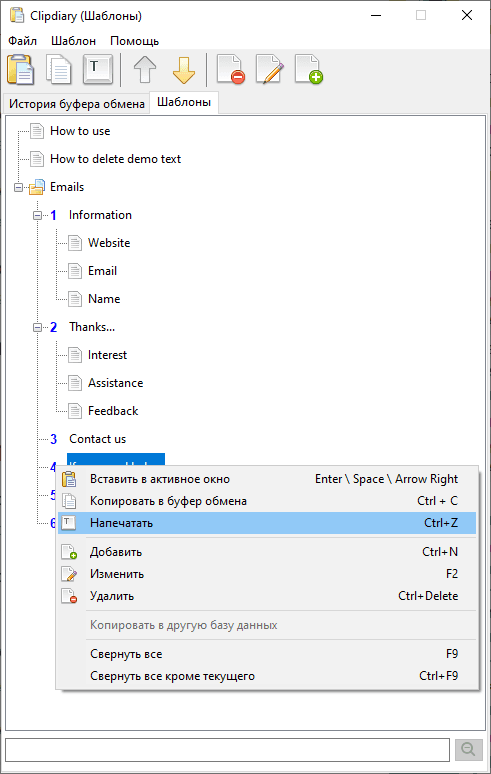
Task: Click the Add template toolbar icon
Action: [x=309, y=70]
